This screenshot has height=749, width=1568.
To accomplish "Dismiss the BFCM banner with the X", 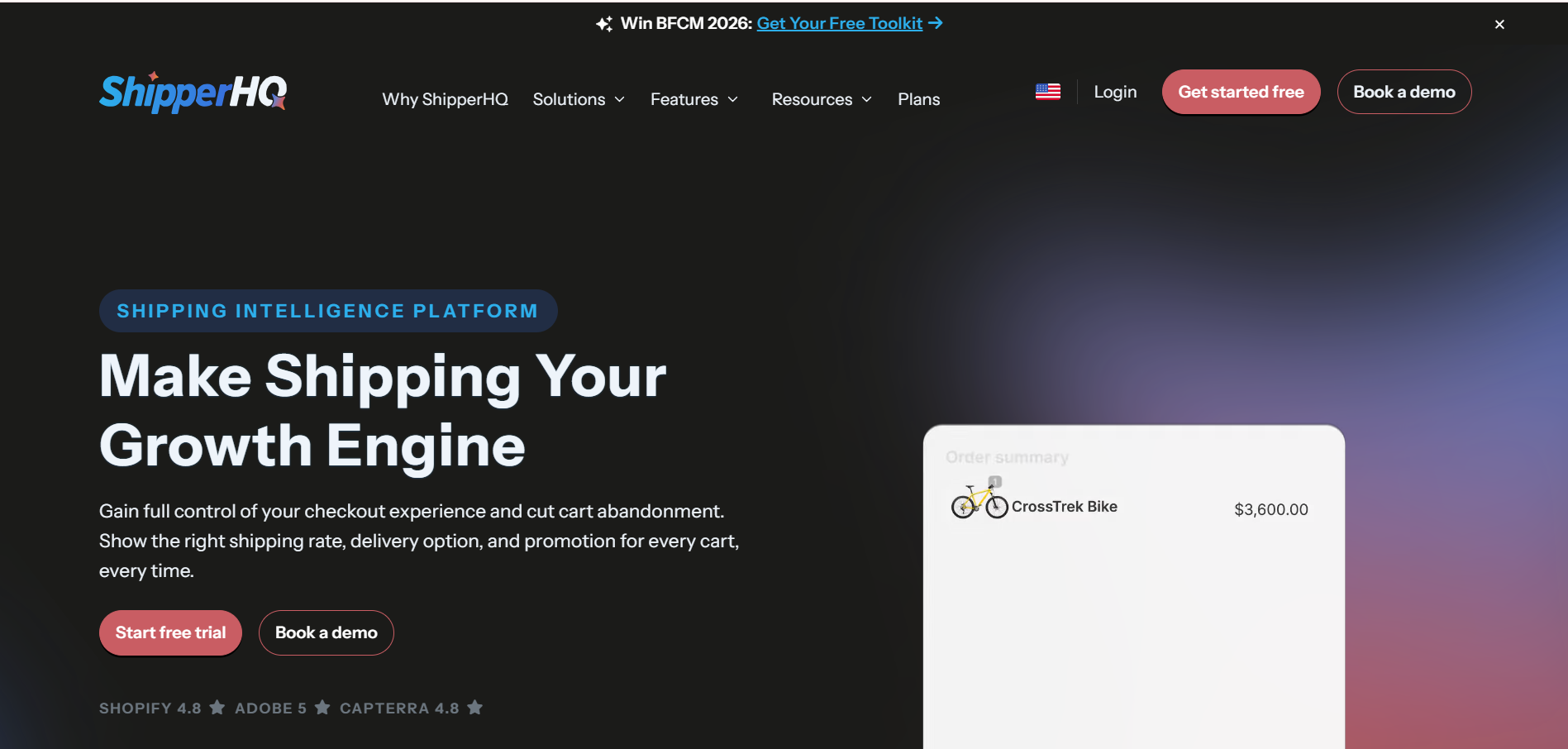I will point(1499,24).
